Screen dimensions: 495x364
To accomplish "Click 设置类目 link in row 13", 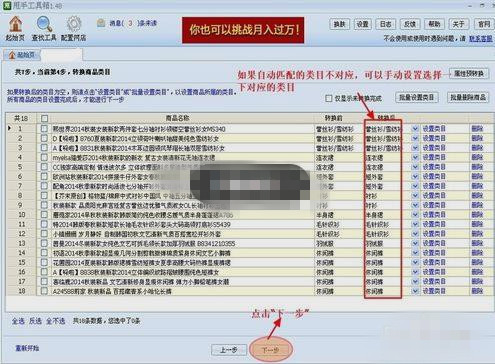I will [434, 243].
